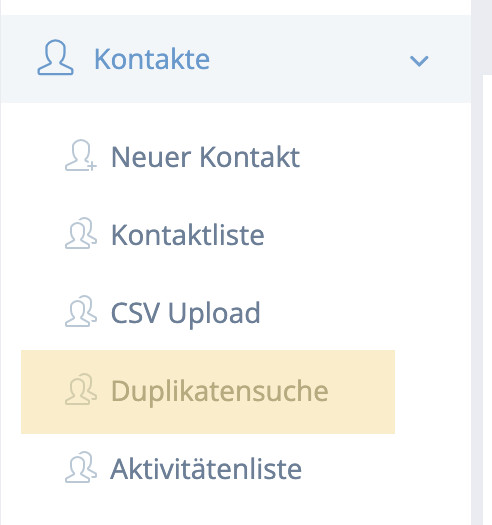
Task: Click the icon next to CSV Upload
Action: 81,311
